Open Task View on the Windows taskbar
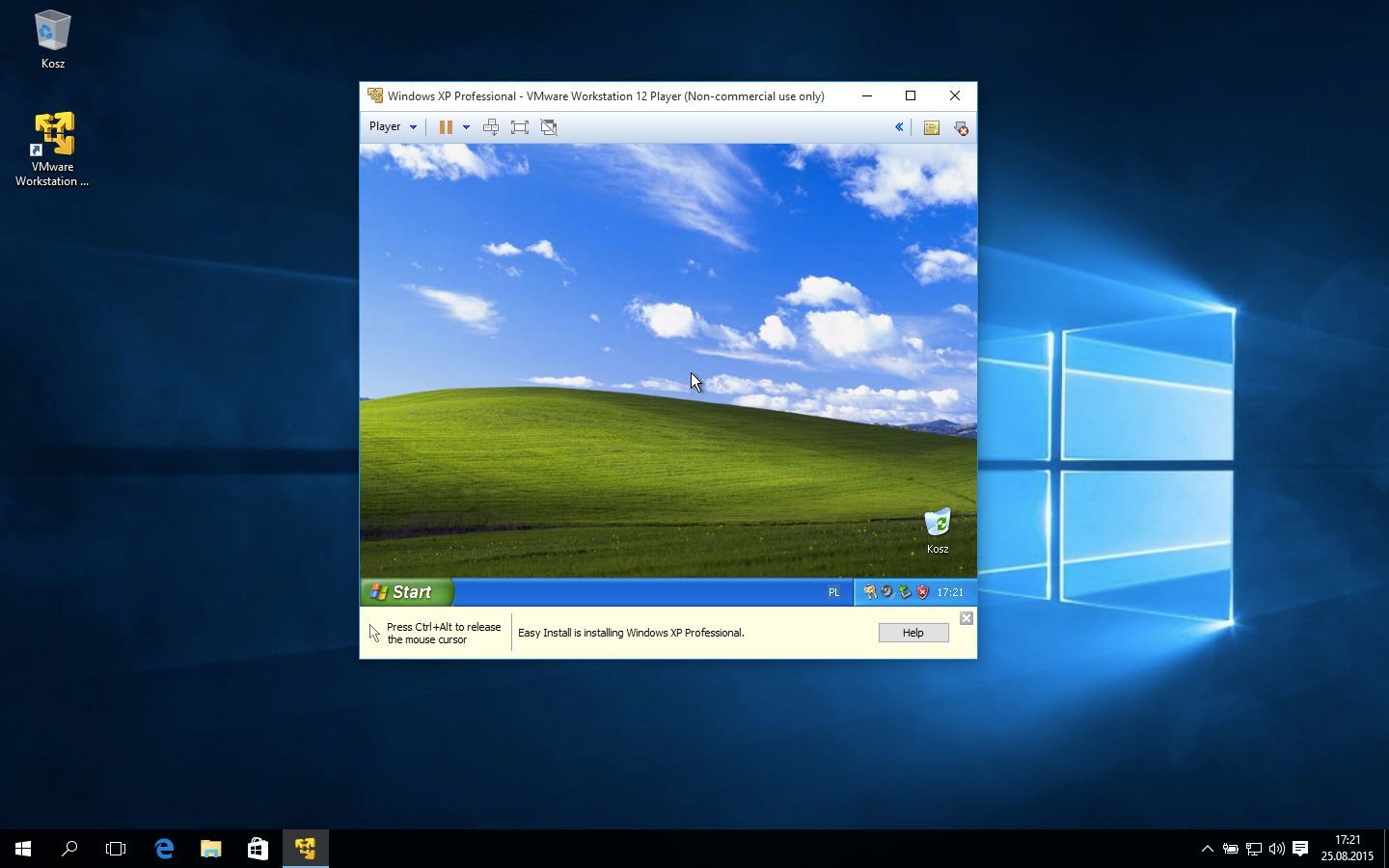The image size is (1389, 868). 116,849
